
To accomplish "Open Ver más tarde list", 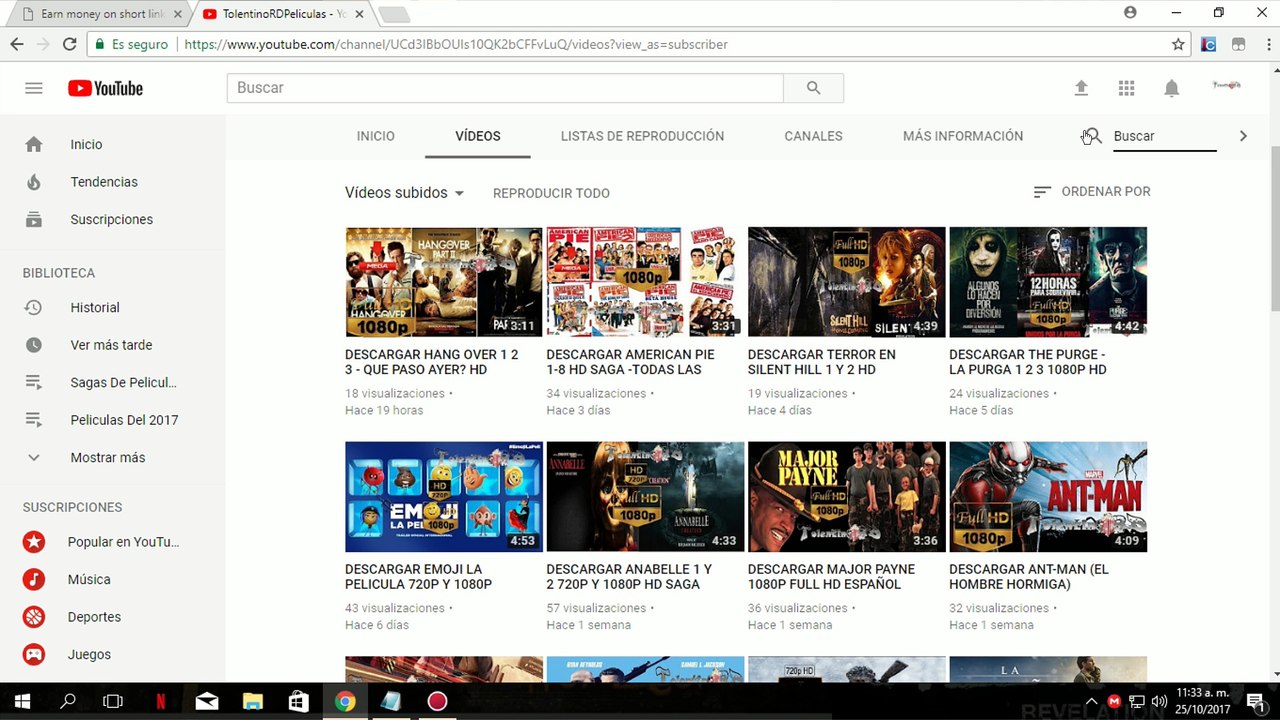I will tap(112, 345).
